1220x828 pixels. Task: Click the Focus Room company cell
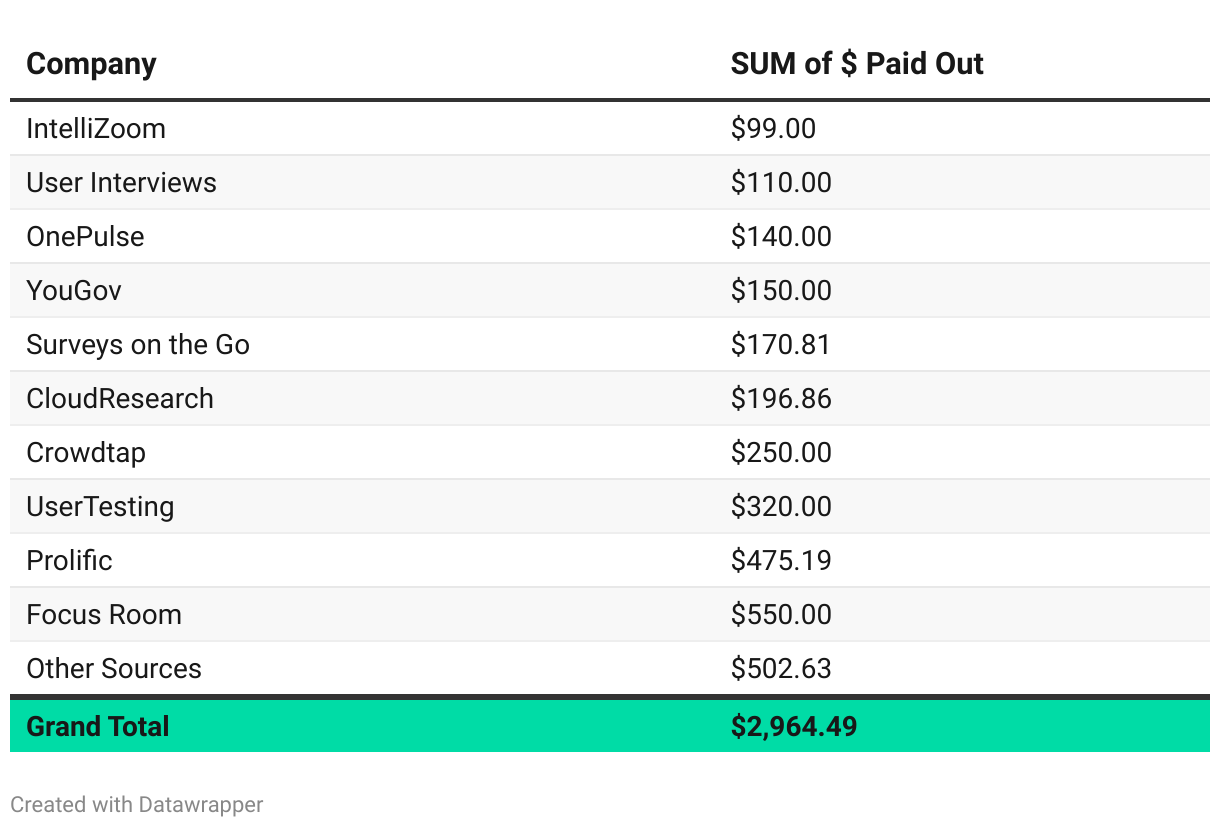pyautogui.click(x=104, y=615)
